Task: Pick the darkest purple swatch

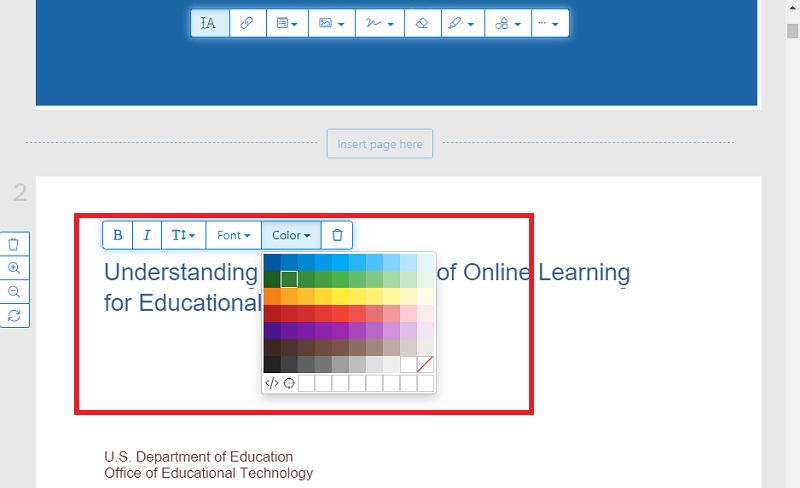Action: point(272,330)
